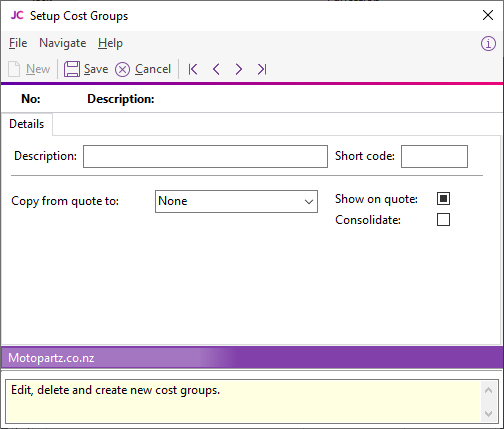Open the Navigate menu
The height and width of the screenshot is (429, 504).
[x=63, y=43]
